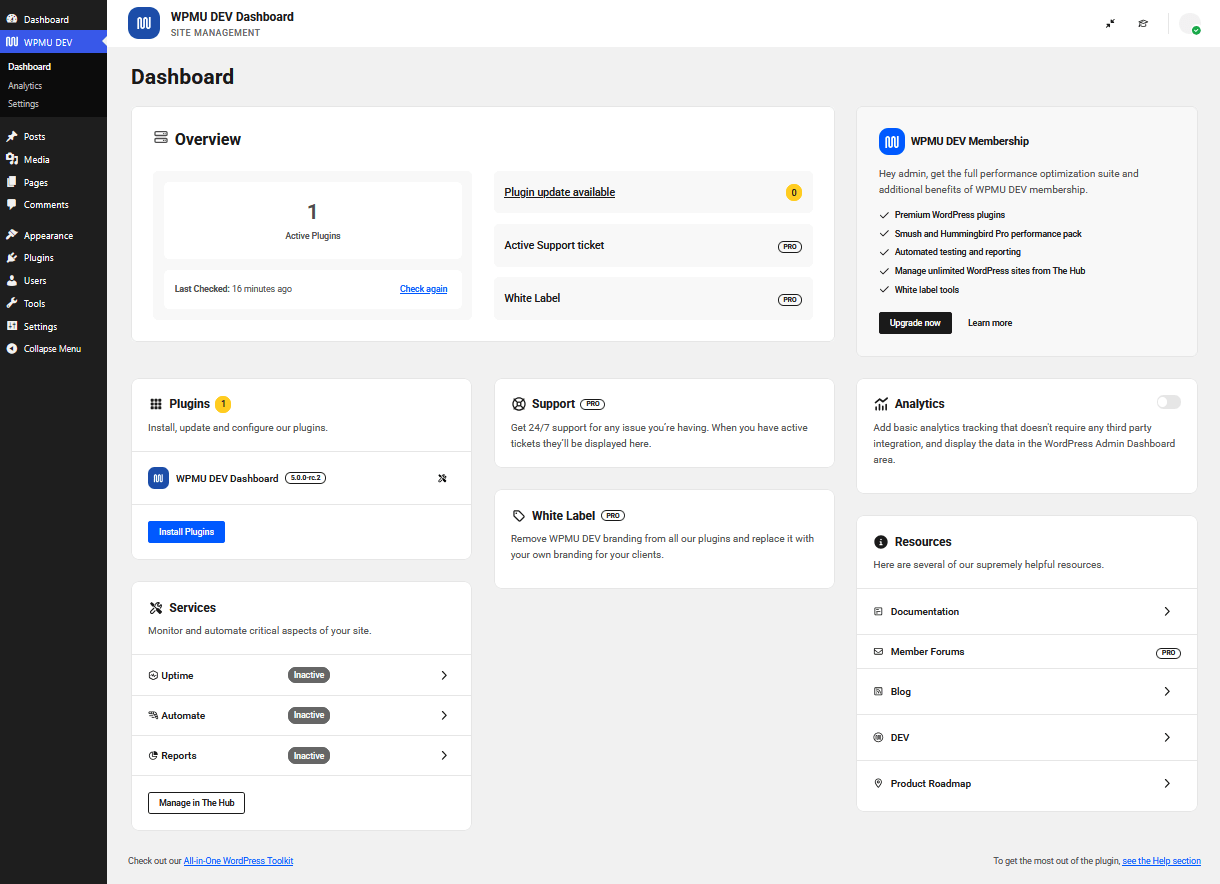
Task: Click the Product Roadmap pin icon
Action: 878,783
